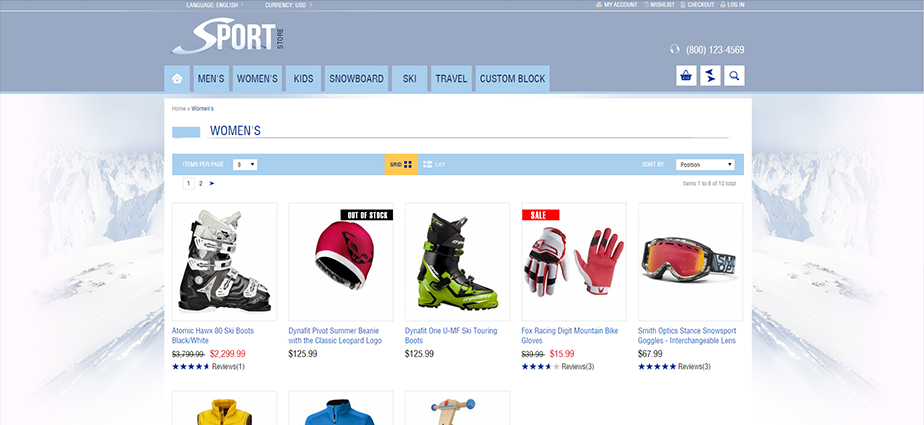Open the Items Per Page dropdown

click(x=245, y=164)
